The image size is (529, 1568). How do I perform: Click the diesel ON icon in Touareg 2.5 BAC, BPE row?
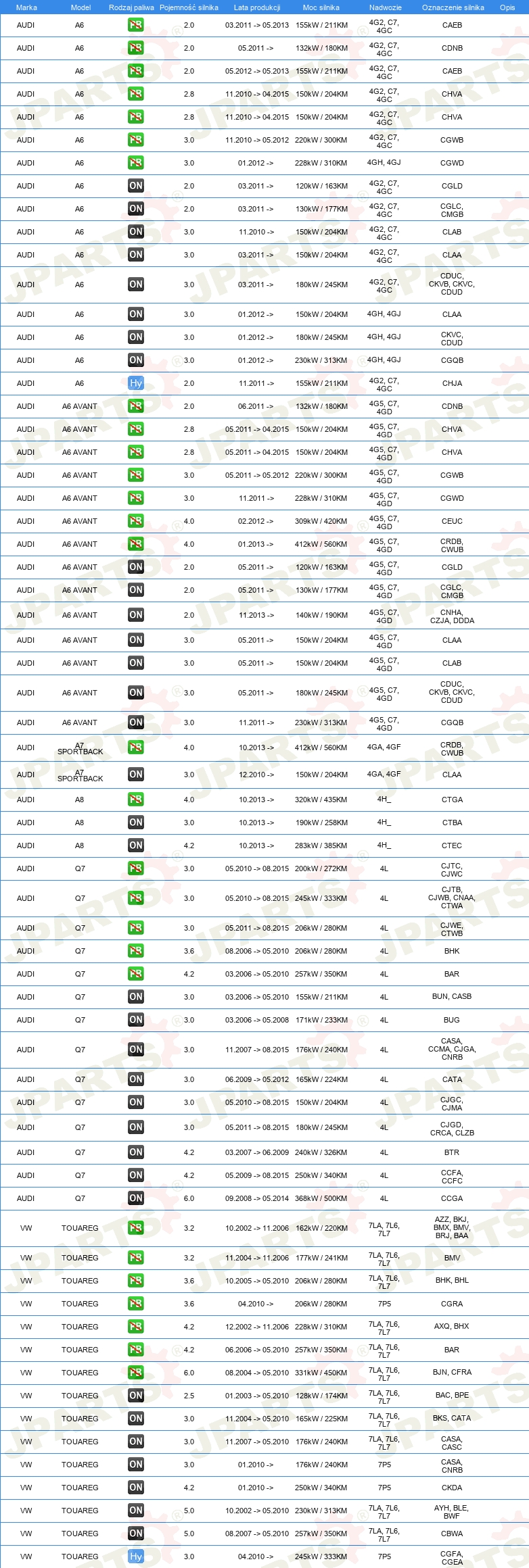(x=136, y=1396)
